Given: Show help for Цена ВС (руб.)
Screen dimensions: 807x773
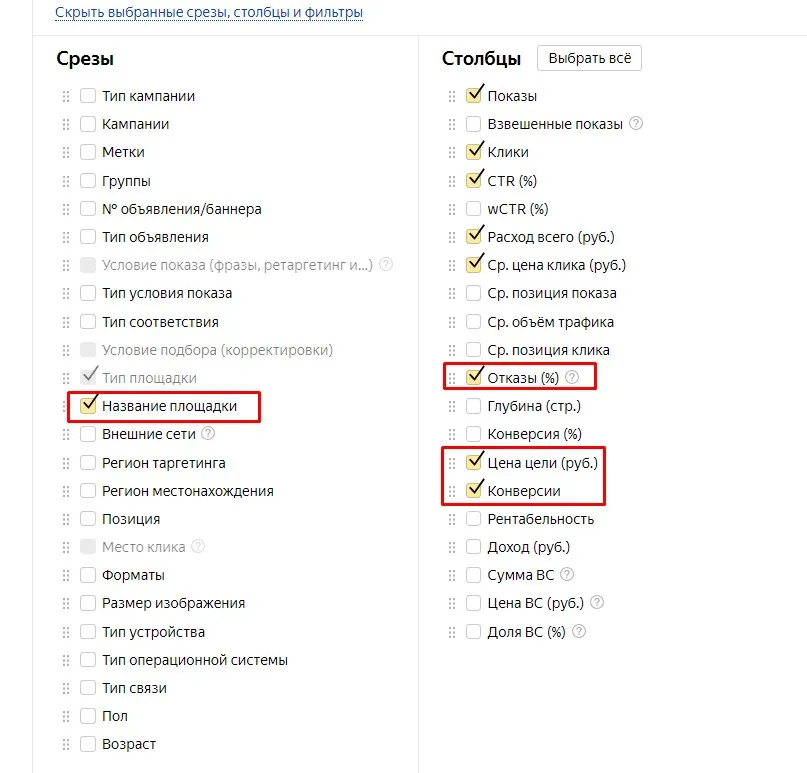Looking at the screenshot, I should 597,602.
